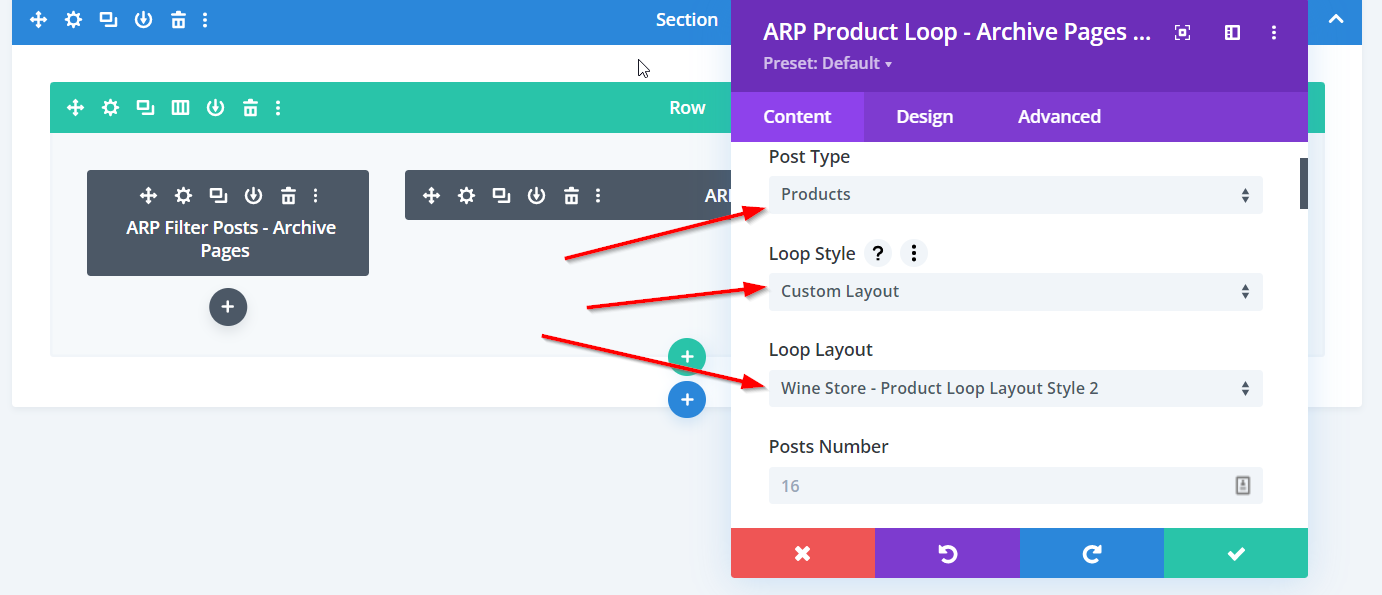This screenshot has height=595, width=1382.
Task: Add new module below ARP Filter Posts
Action: (x=228, y=307)
